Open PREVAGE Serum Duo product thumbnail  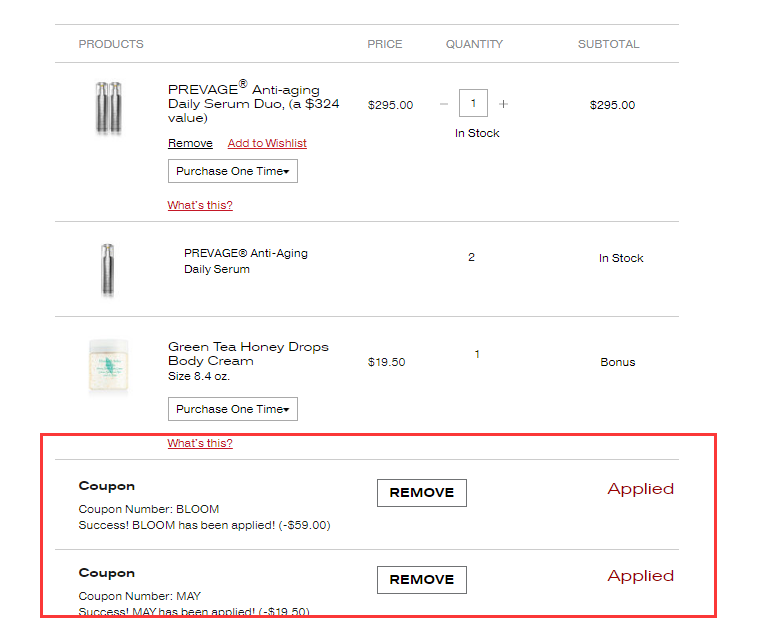coord(108,108)
